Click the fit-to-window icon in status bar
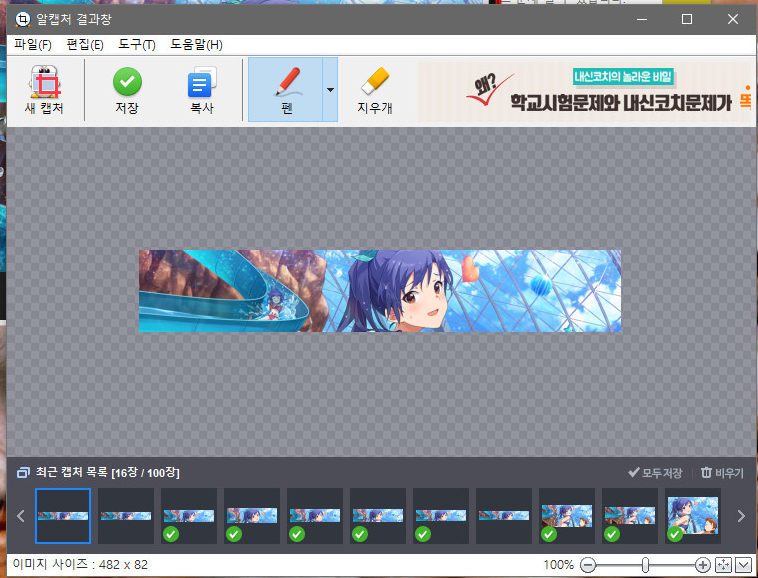 724,565
